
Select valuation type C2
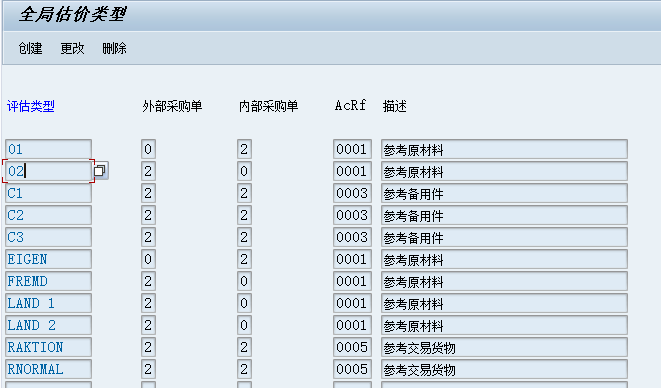coord(48,215)
